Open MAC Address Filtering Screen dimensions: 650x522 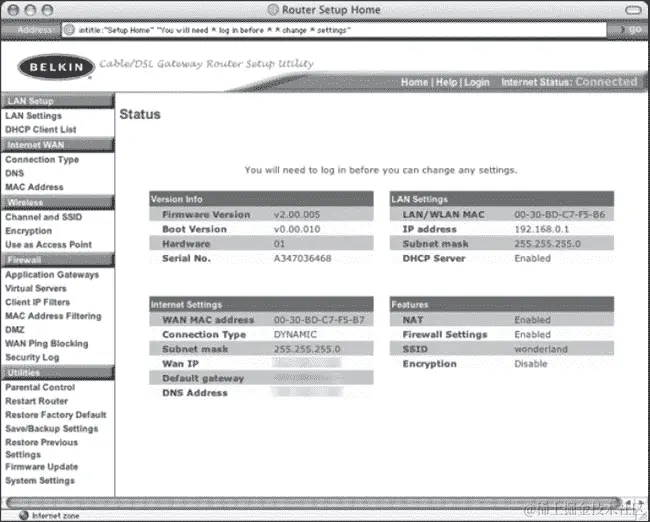pos(53,316)
